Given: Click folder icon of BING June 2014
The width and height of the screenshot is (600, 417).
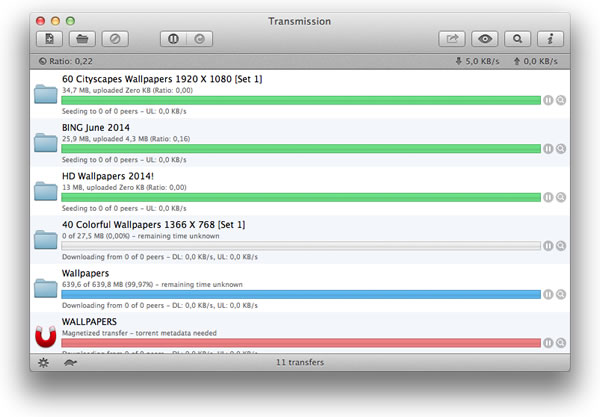Looking at the screenshot, I should [46, 143].
